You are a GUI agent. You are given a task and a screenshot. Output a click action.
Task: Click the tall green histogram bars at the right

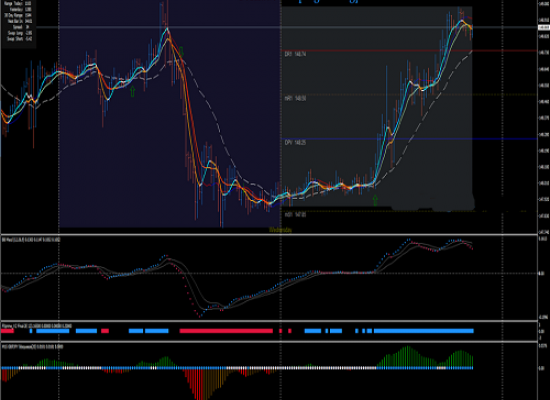point(407,356)
